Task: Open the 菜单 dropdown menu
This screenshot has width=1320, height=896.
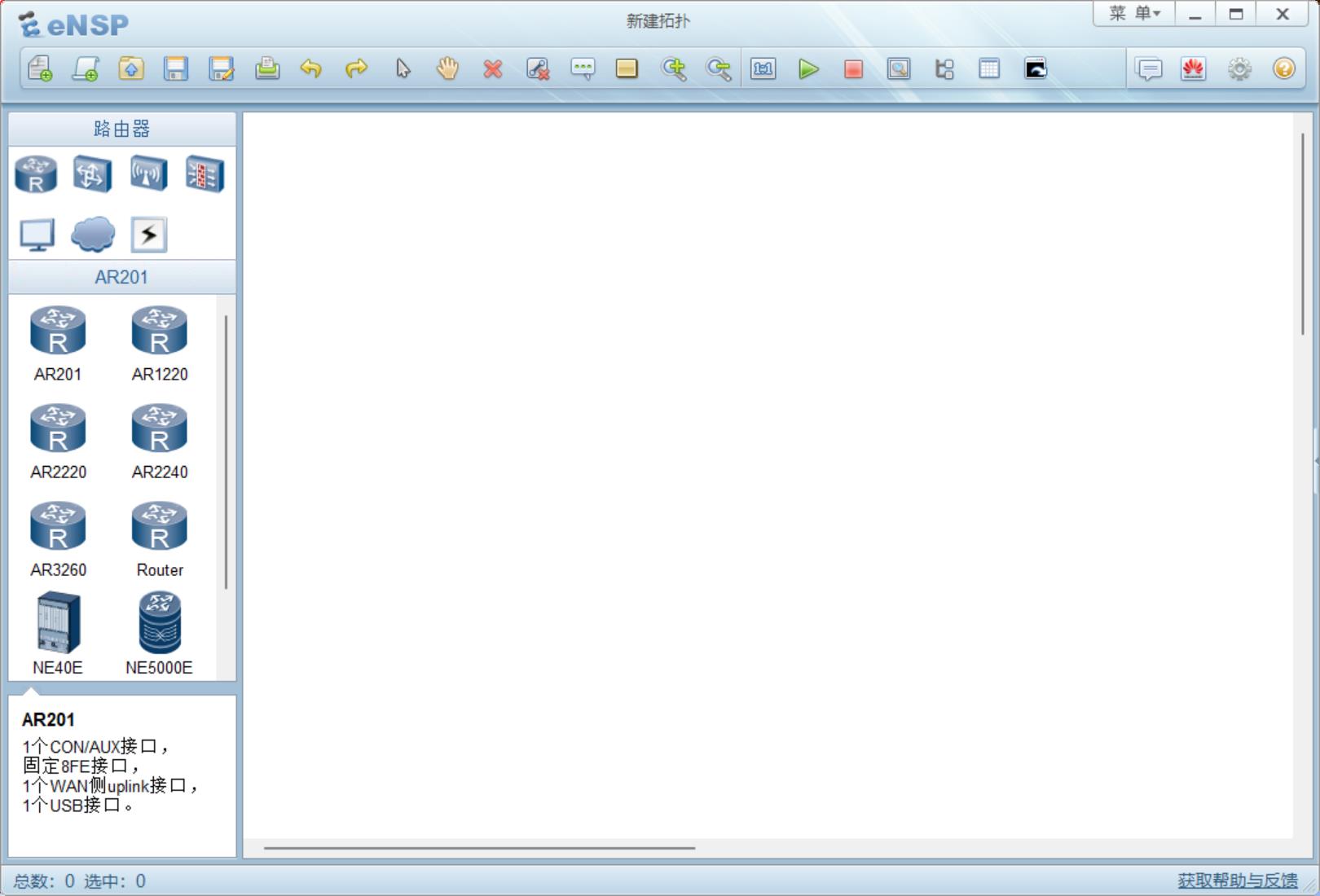Action: [1134, 13]
